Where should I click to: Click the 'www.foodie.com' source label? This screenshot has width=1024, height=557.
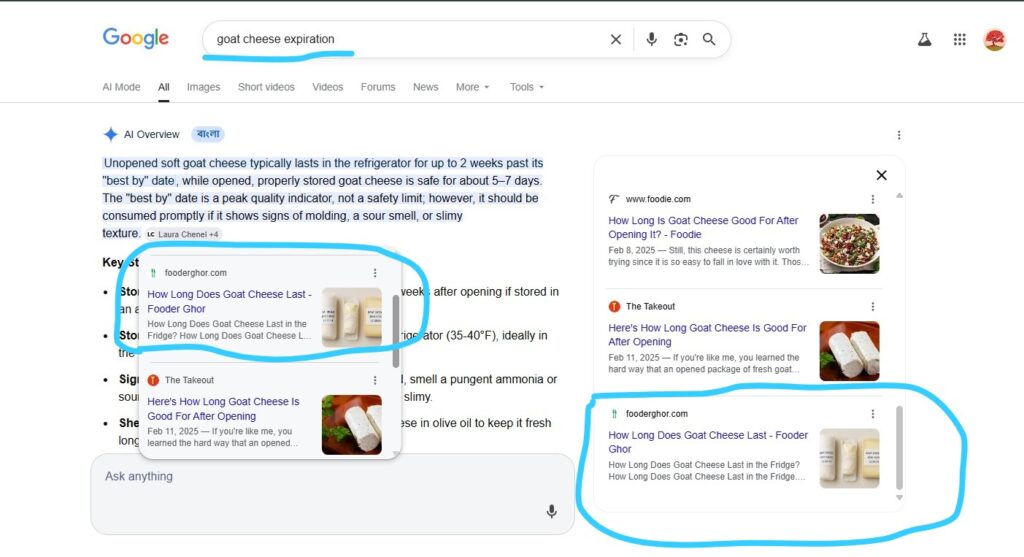[658, 199]
